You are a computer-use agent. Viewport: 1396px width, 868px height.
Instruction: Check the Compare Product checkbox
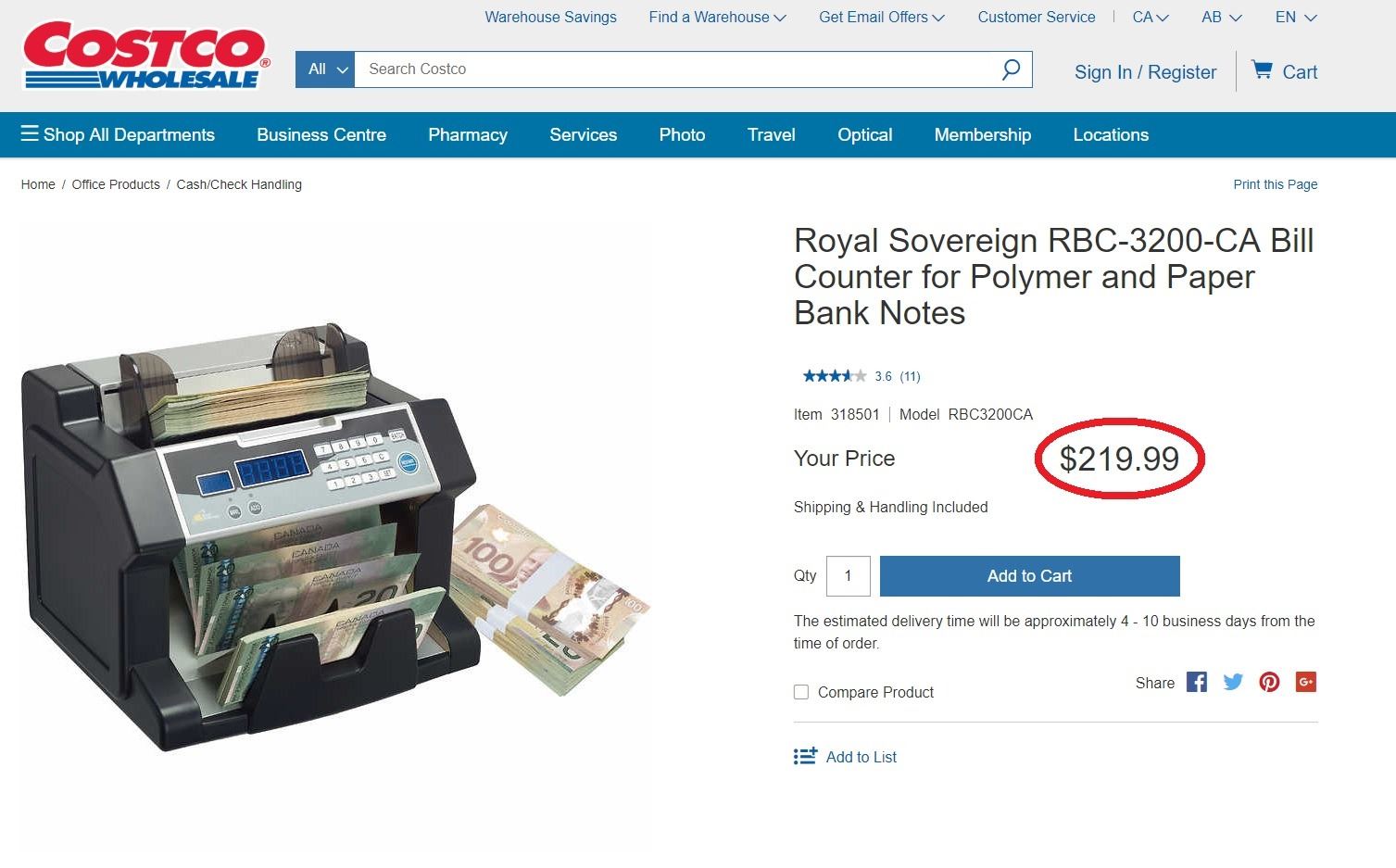[801, 692]
